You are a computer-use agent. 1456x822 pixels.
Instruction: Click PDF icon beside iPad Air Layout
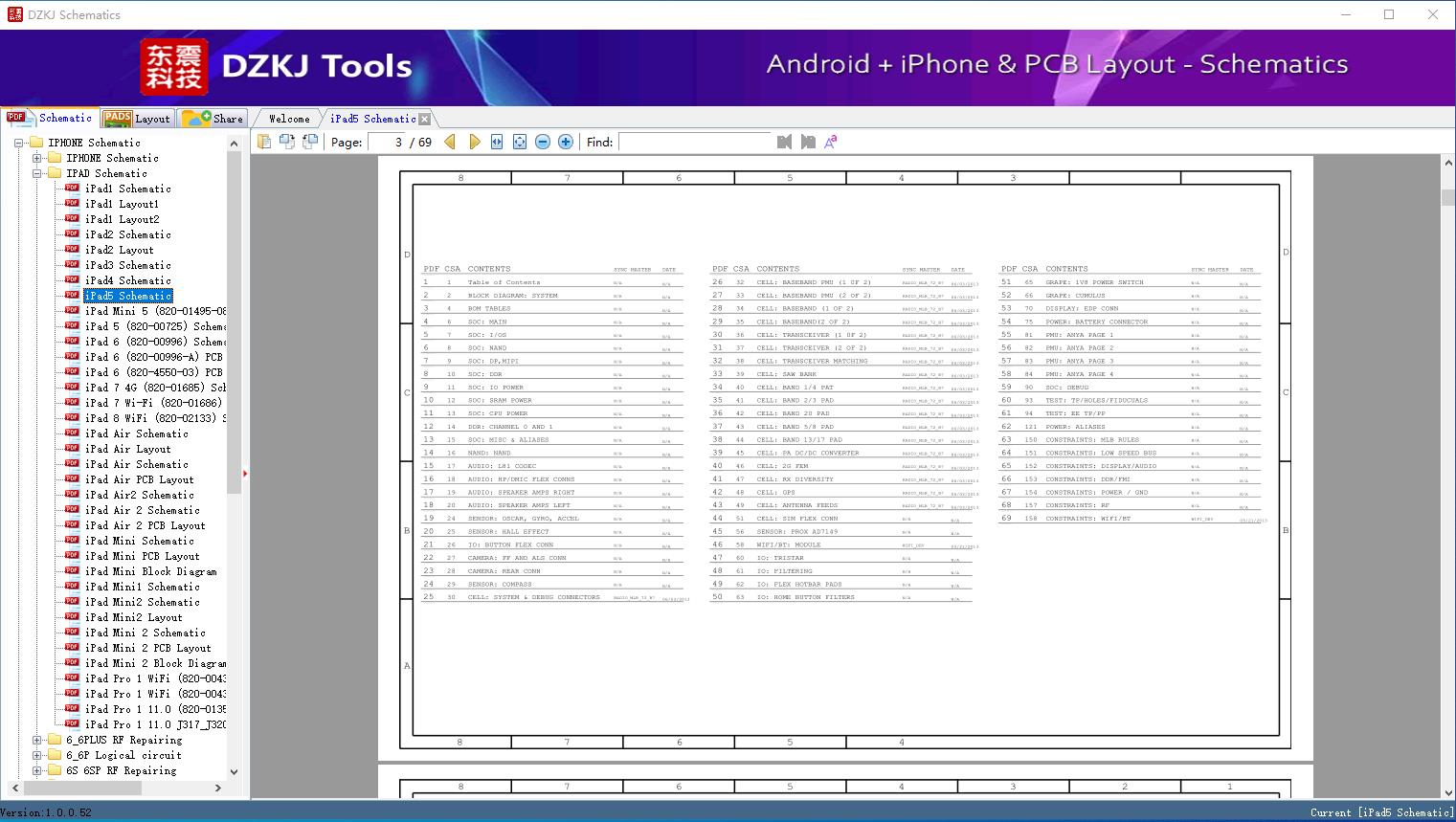click(72, 449)
